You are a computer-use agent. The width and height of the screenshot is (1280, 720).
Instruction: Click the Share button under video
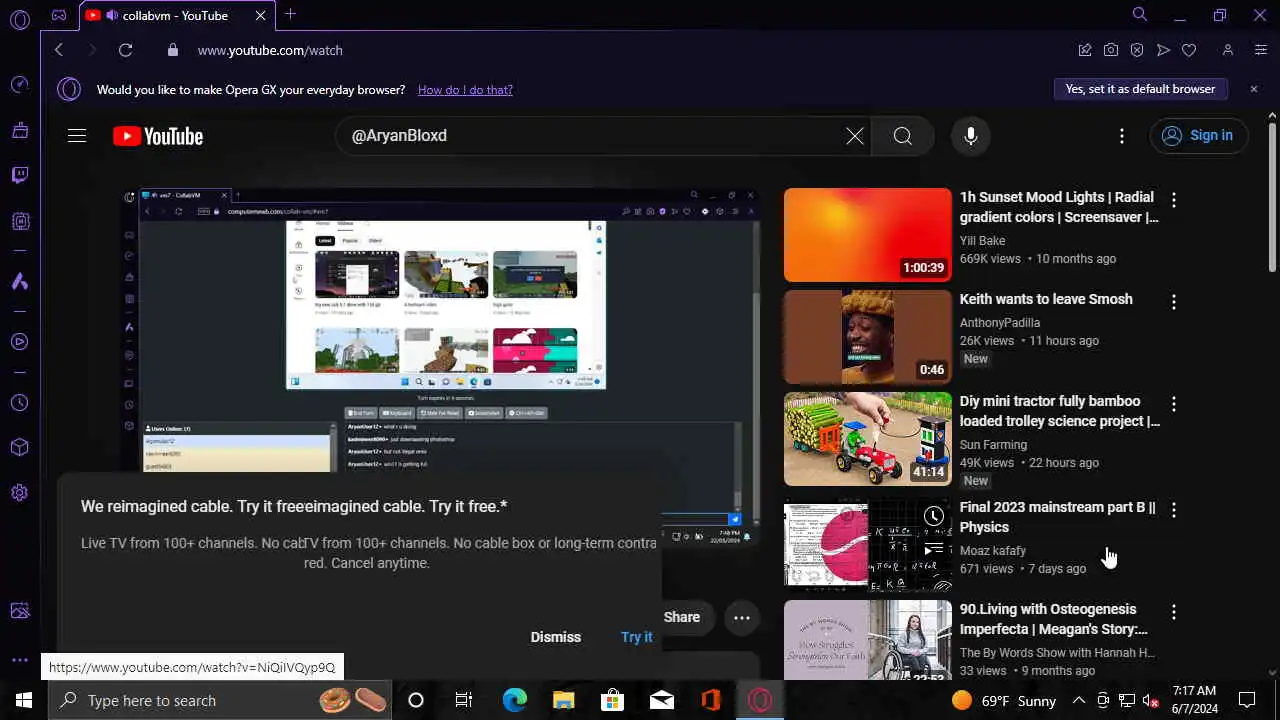click(682, 618)
